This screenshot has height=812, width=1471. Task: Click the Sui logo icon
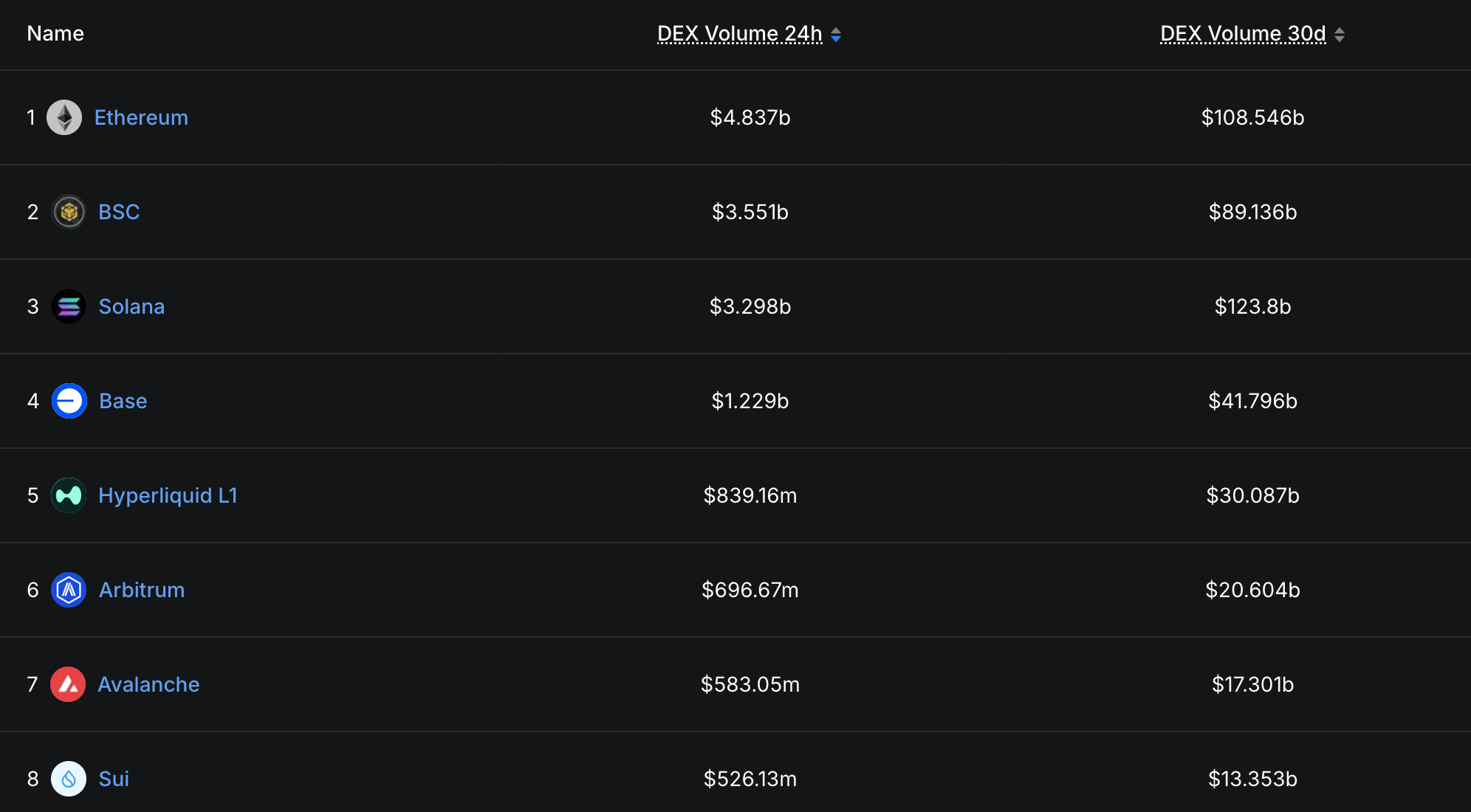coord(69,779)
